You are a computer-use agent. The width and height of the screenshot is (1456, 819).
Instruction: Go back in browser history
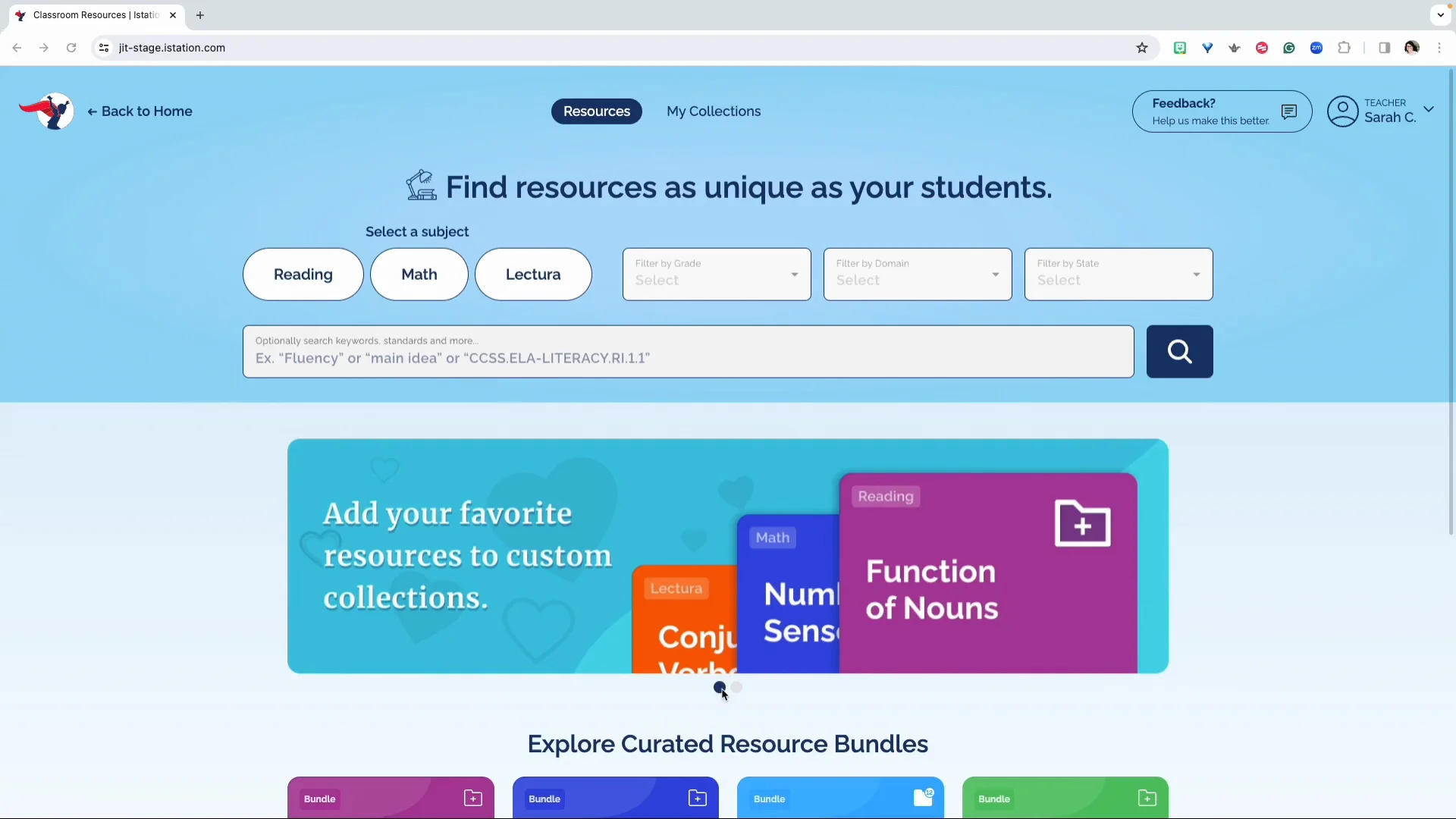tap(17, 48)
